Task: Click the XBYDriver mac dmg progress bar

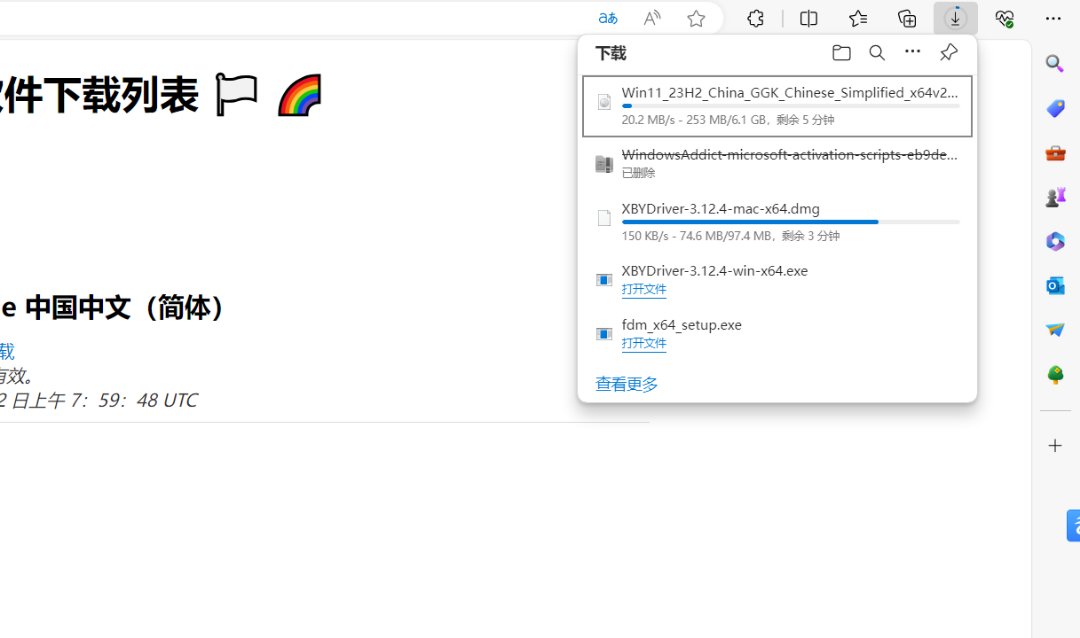Action: pyautogui.click(x=790, y=222)
